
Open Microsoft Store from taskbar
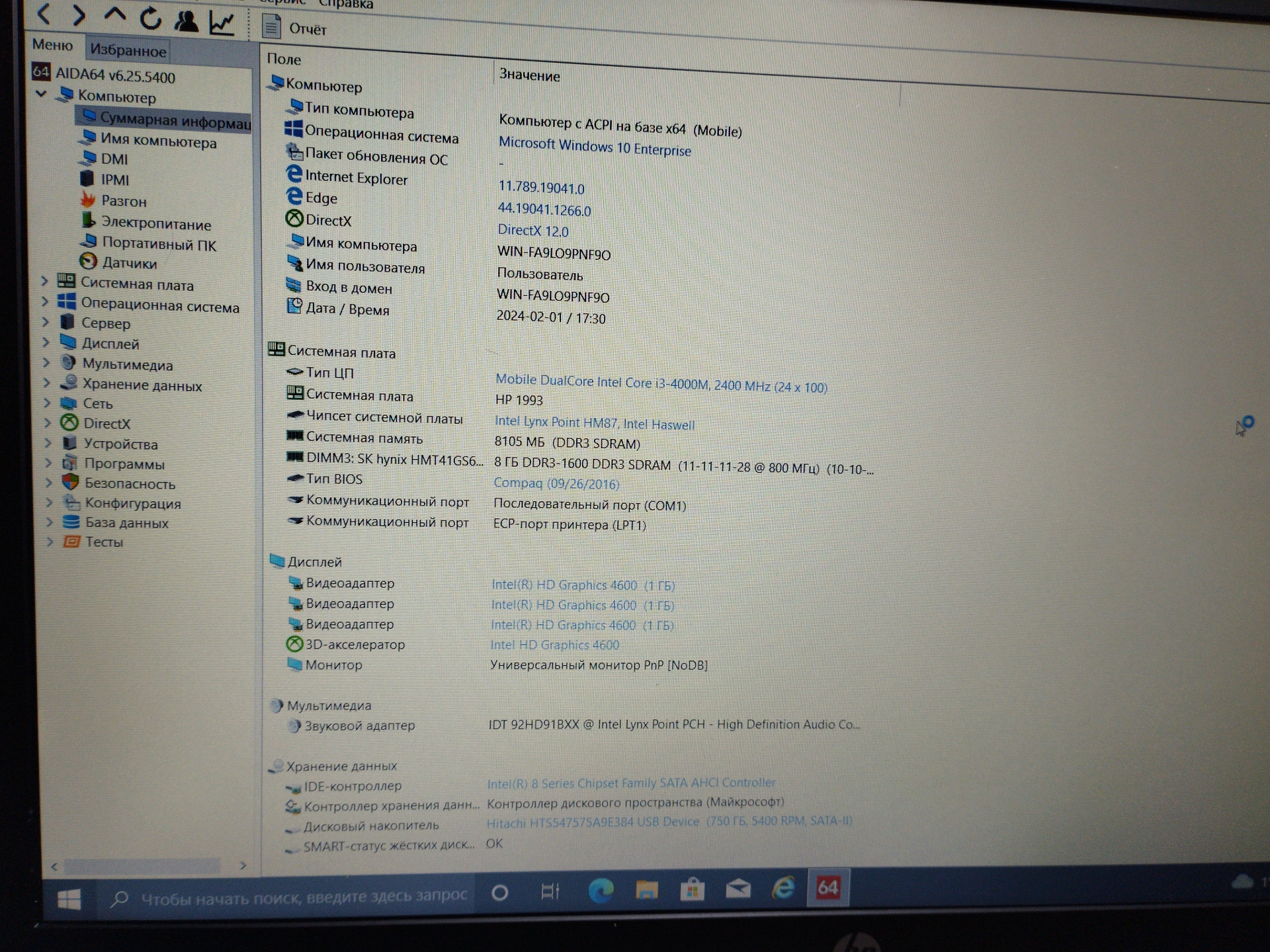693,889
